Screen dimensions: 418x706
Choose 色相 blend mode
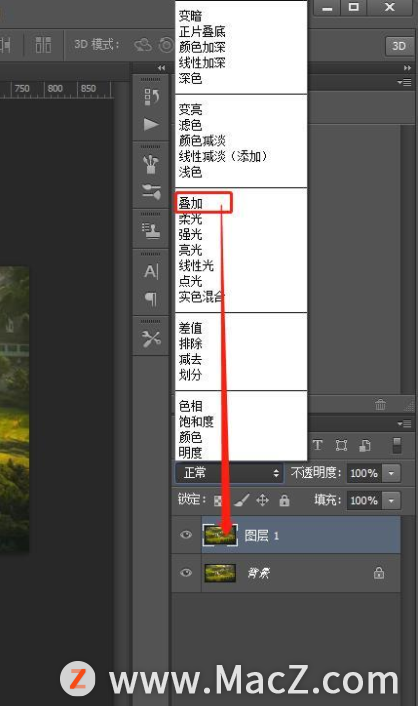[x=191, y=406]
